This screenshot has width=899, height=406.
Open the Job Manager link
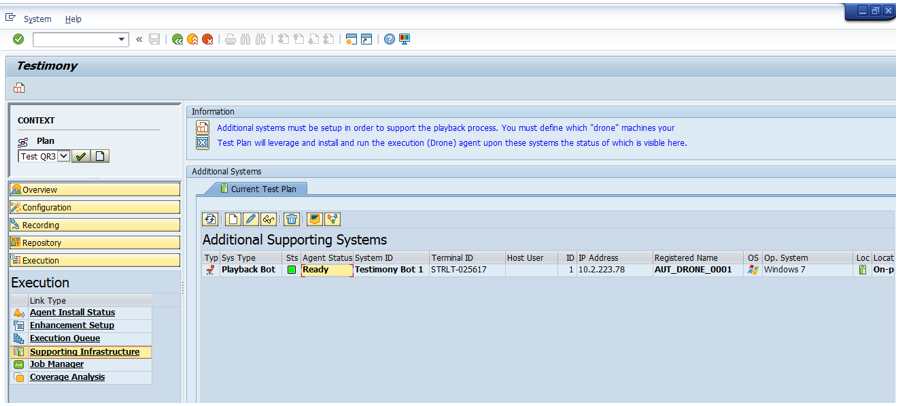pyautogui.click(x=57, y=364)
